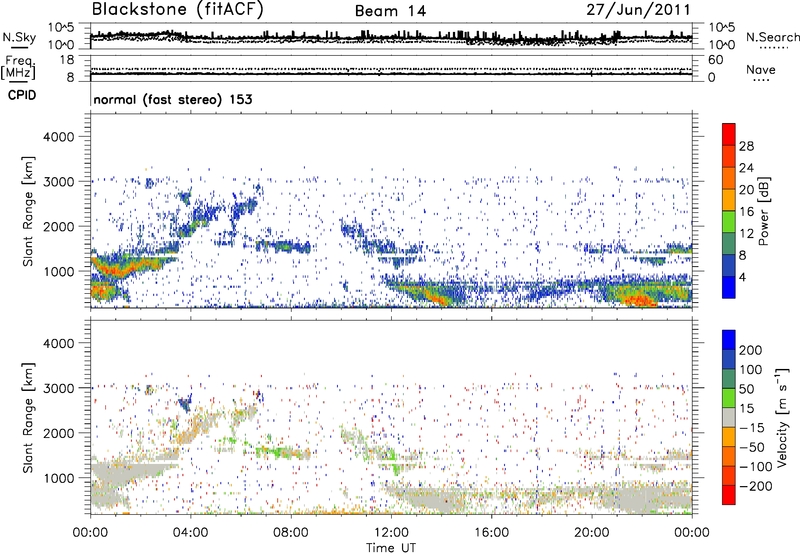Click the 20:00 time tick label
This screenshot has width=800, height=554.
coord(591,533)
